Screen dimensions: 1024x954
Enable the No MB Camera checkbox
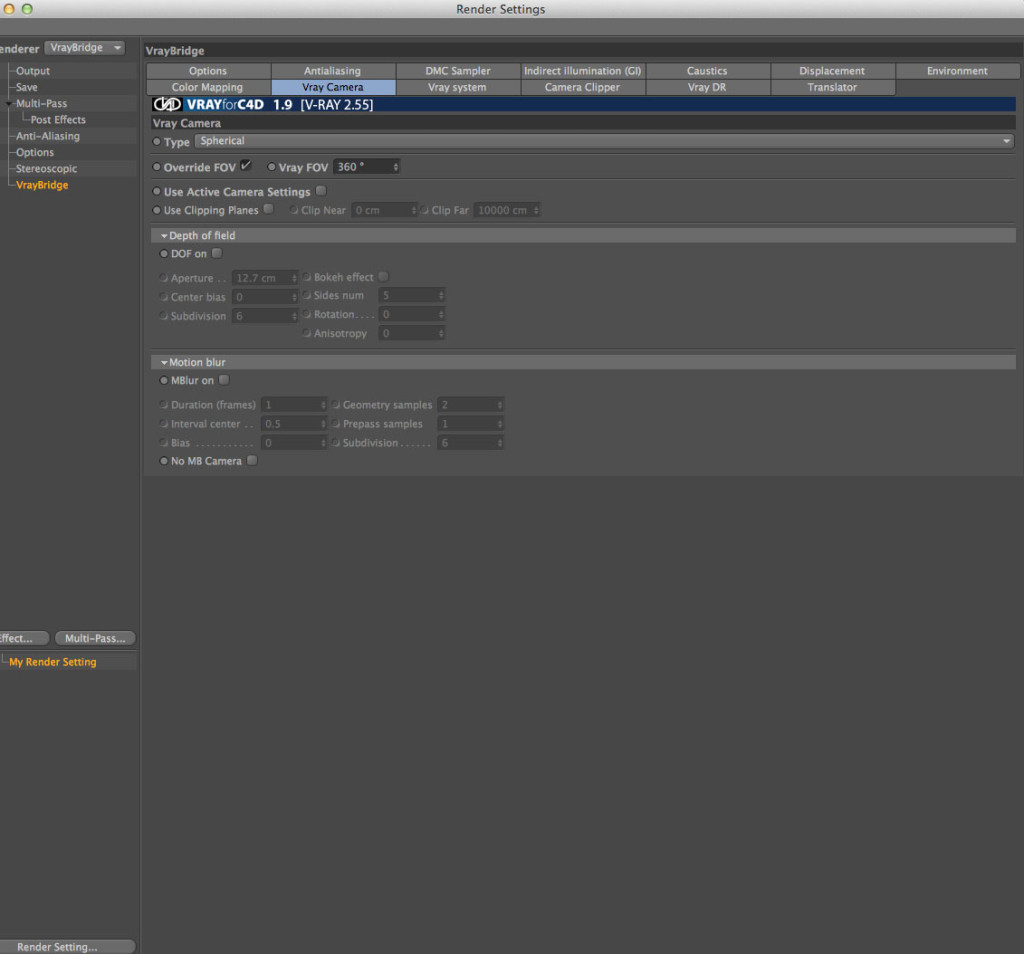pos(252,460)
